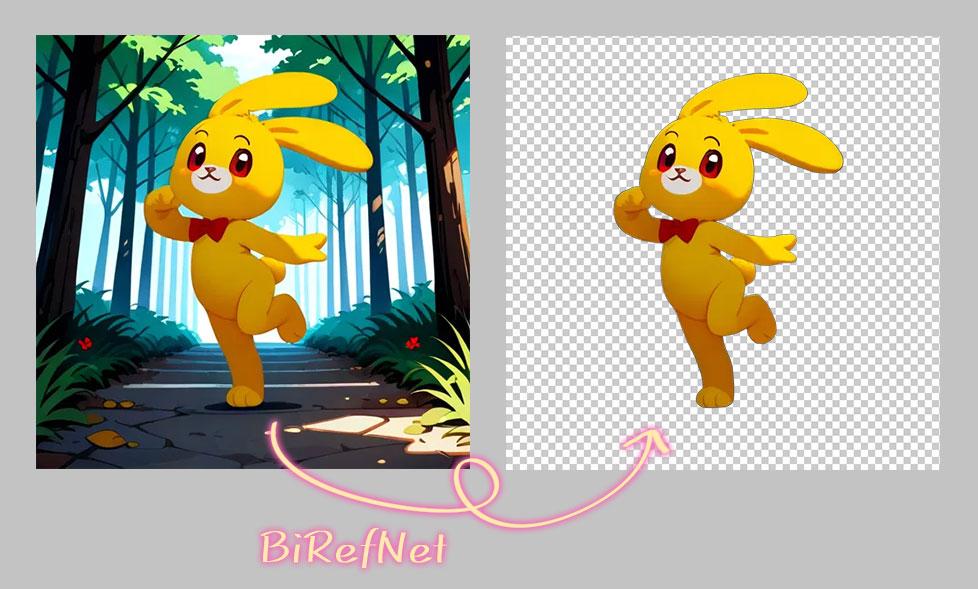Click the red flower at the left of the forest
Viewport: 978px width, 589px height.
point(84,343)
